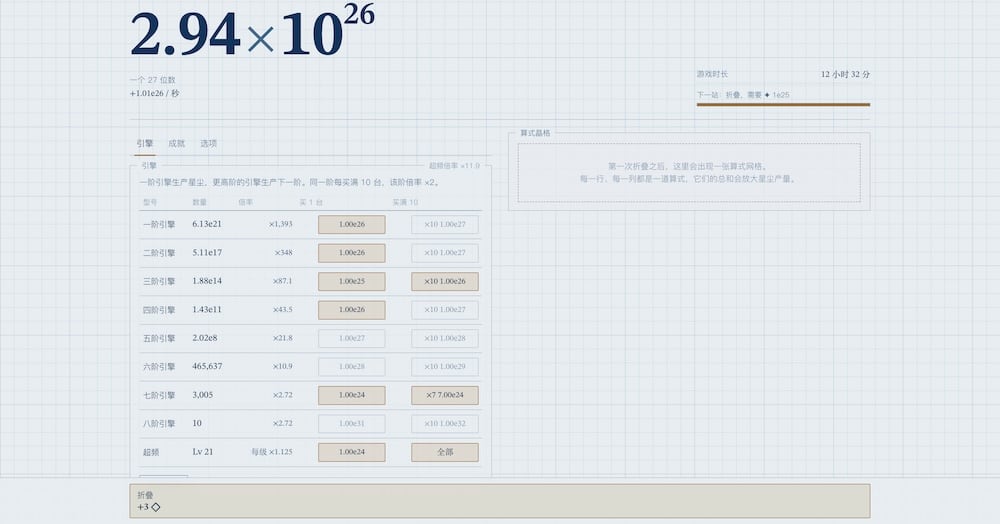Viewport: 1000px width, 524px height.
Task: Click the ×1,393 multiplier value
Action: [x=281, y=224]
